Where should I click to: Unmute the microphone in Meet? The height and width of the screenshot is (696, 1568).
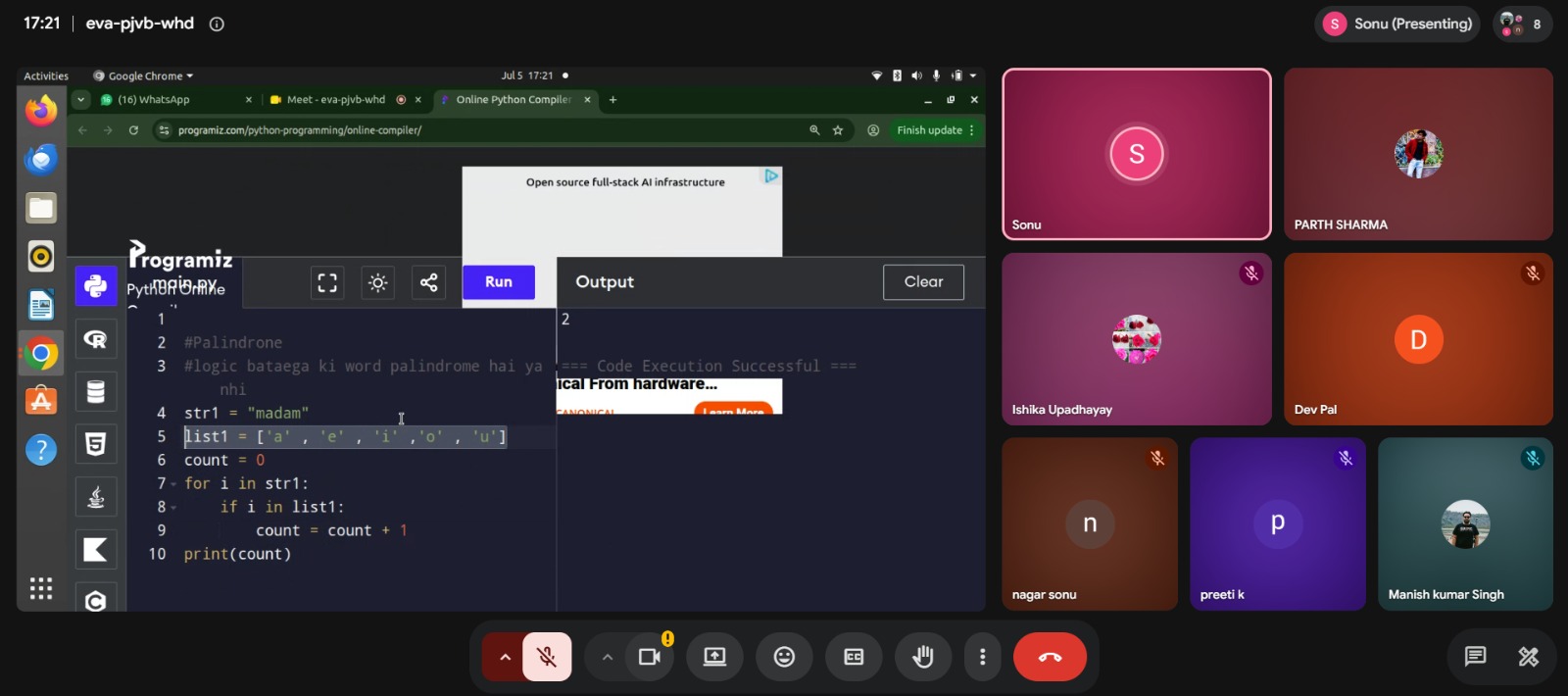(x=547, y=657)
